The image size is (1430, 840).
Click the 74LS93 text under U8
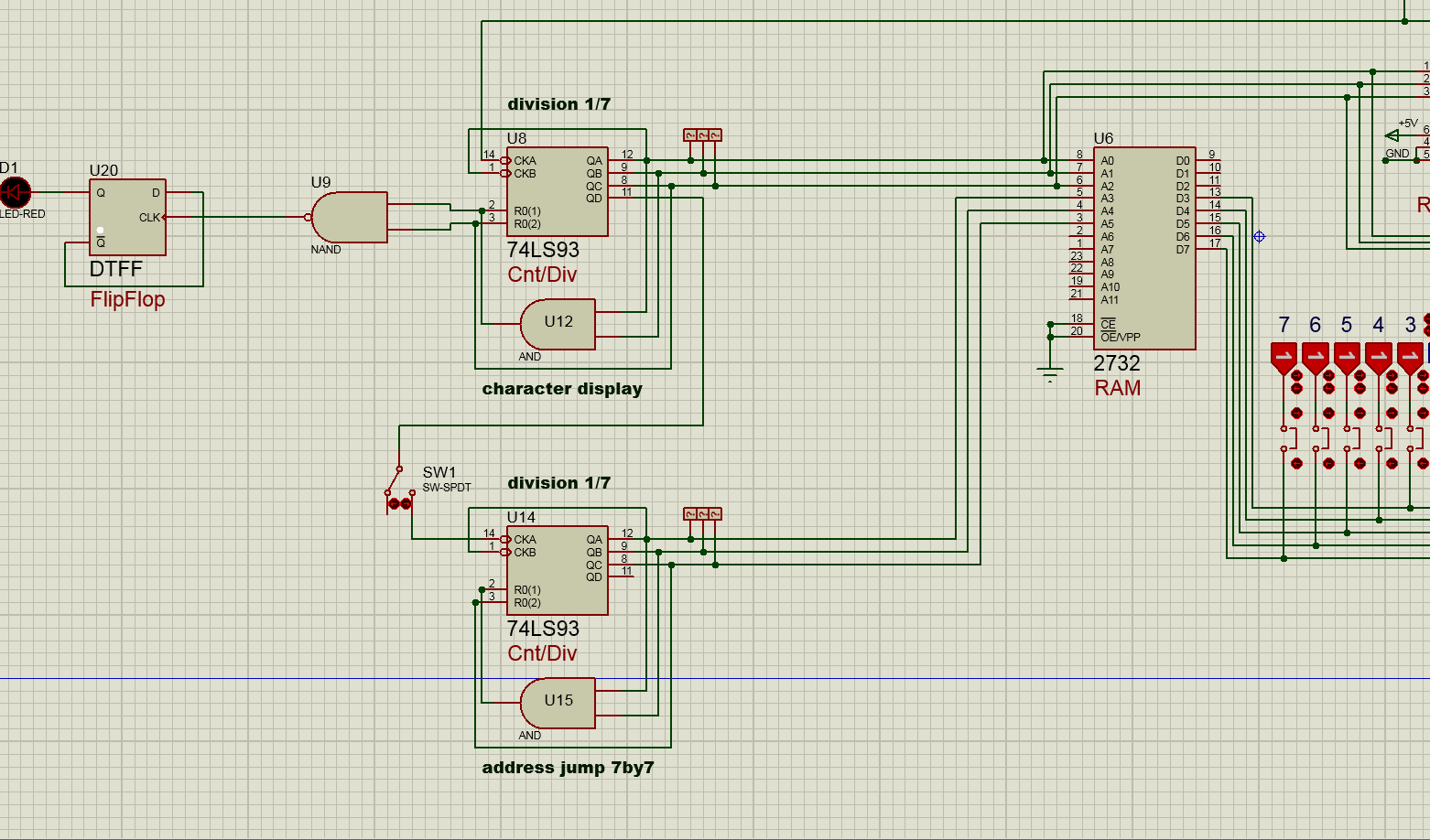pos(543,250)
